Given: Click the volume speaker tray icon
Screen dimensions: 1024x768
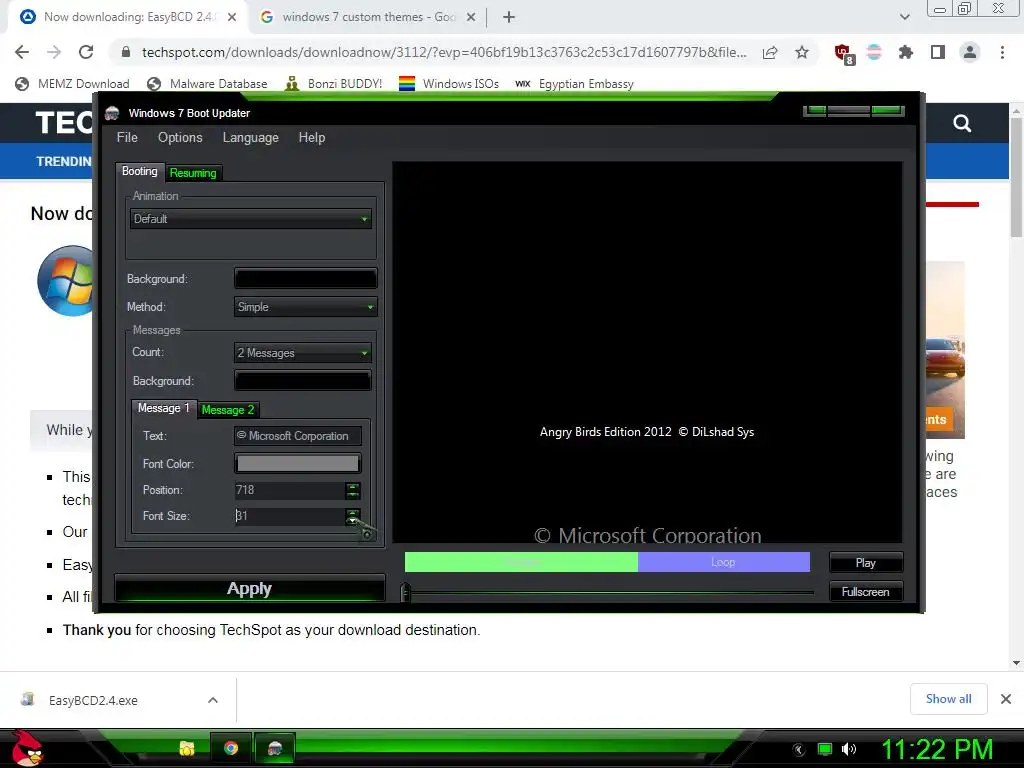Looking at the screenshot, I should click(x=848, y=749).
